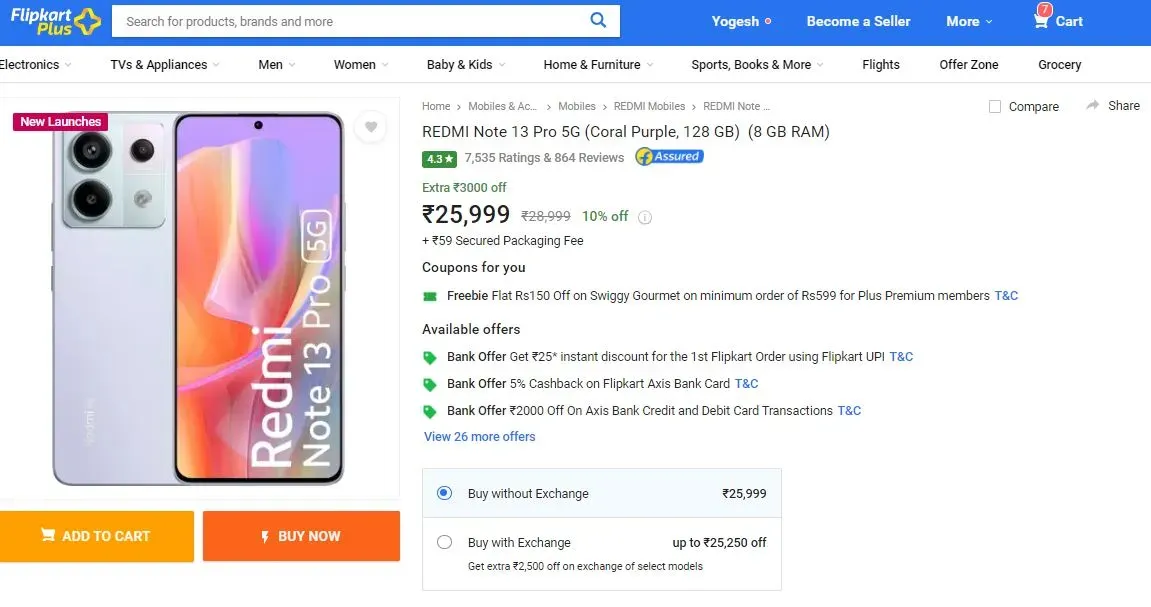This screenshot has width=1151, height=607.
Task: Tick the Compare checkbox
Action: click(x=995, y=106)
